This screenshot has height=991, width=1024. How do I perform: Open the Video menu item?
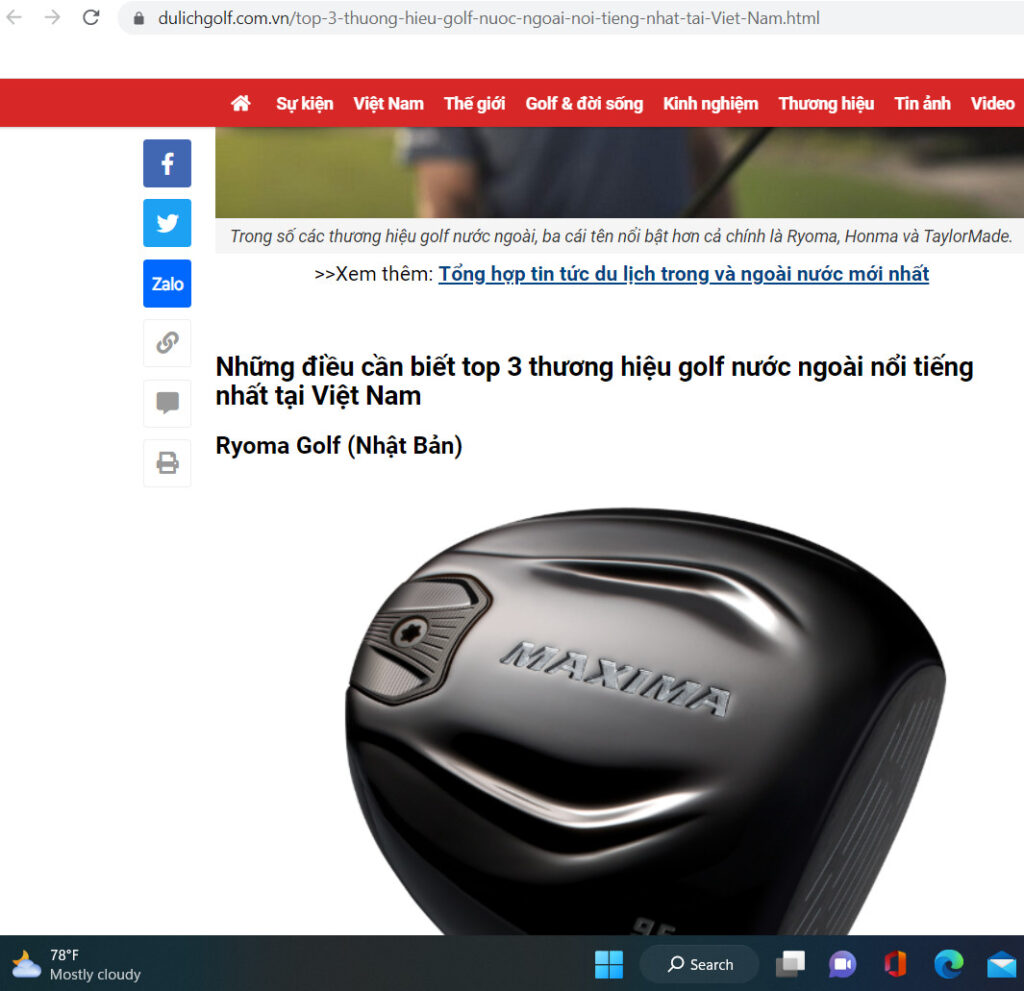[992, 104]
